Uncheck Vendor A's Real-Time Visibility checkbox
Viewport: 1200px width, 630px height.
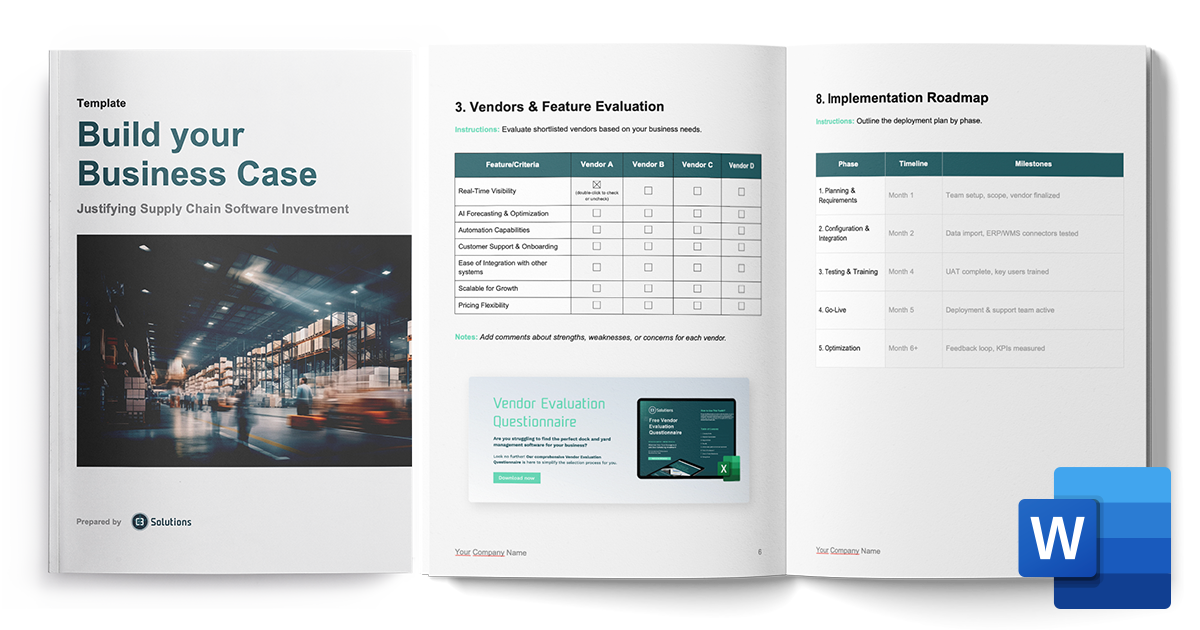click(598, 185)
